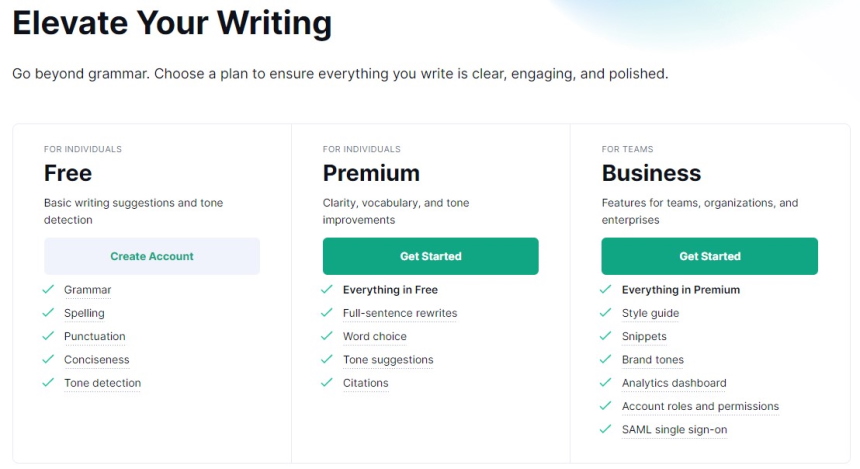Click the Premium plan heading
Image resolution: width=860 pixels, height=469 pixels.
pyautogui.click(x=371, y=173)
